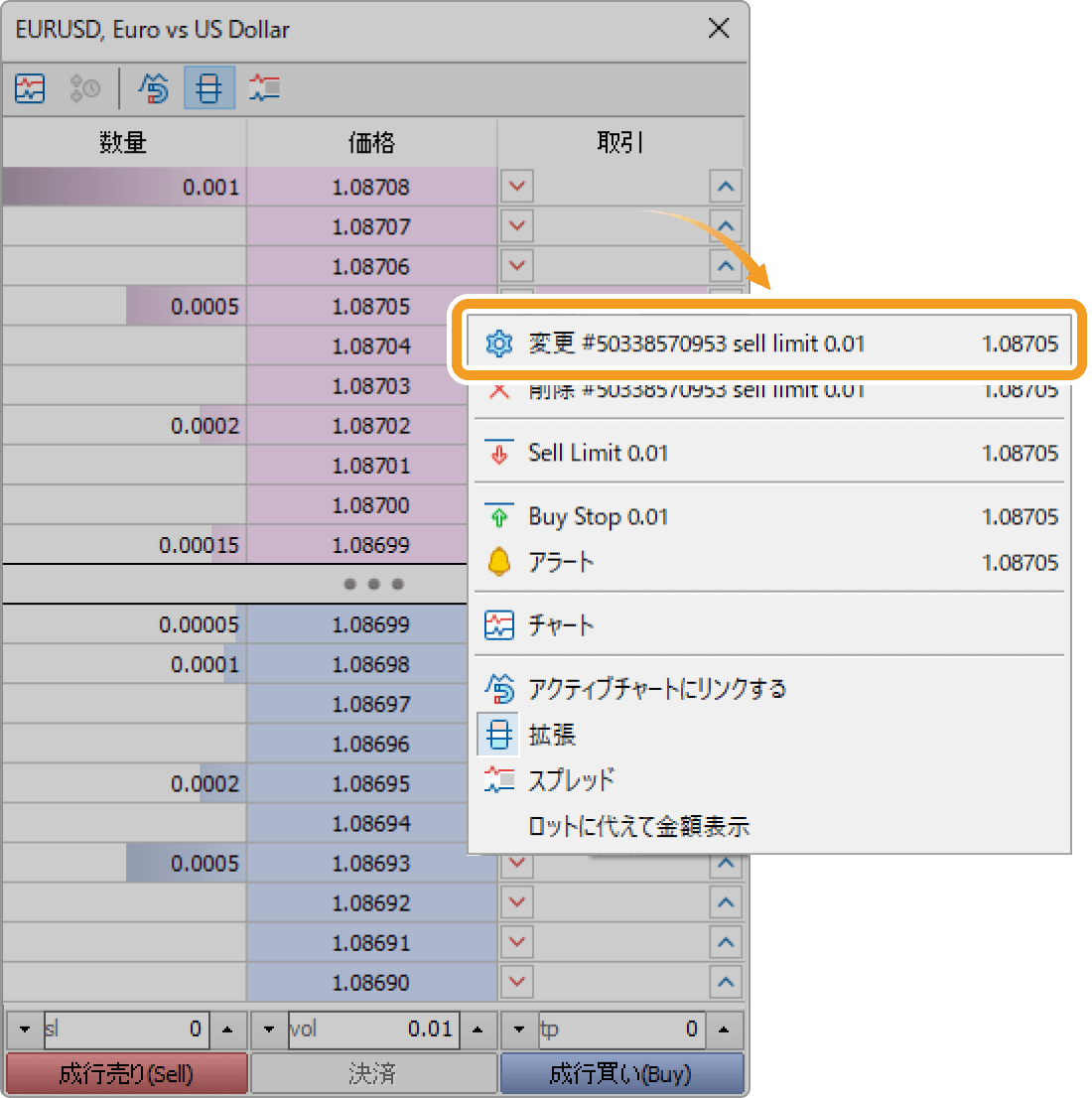Click sell down-arrow at price 1.08693
Viewport: 1092px width, 1098px height.
point(517,866)
